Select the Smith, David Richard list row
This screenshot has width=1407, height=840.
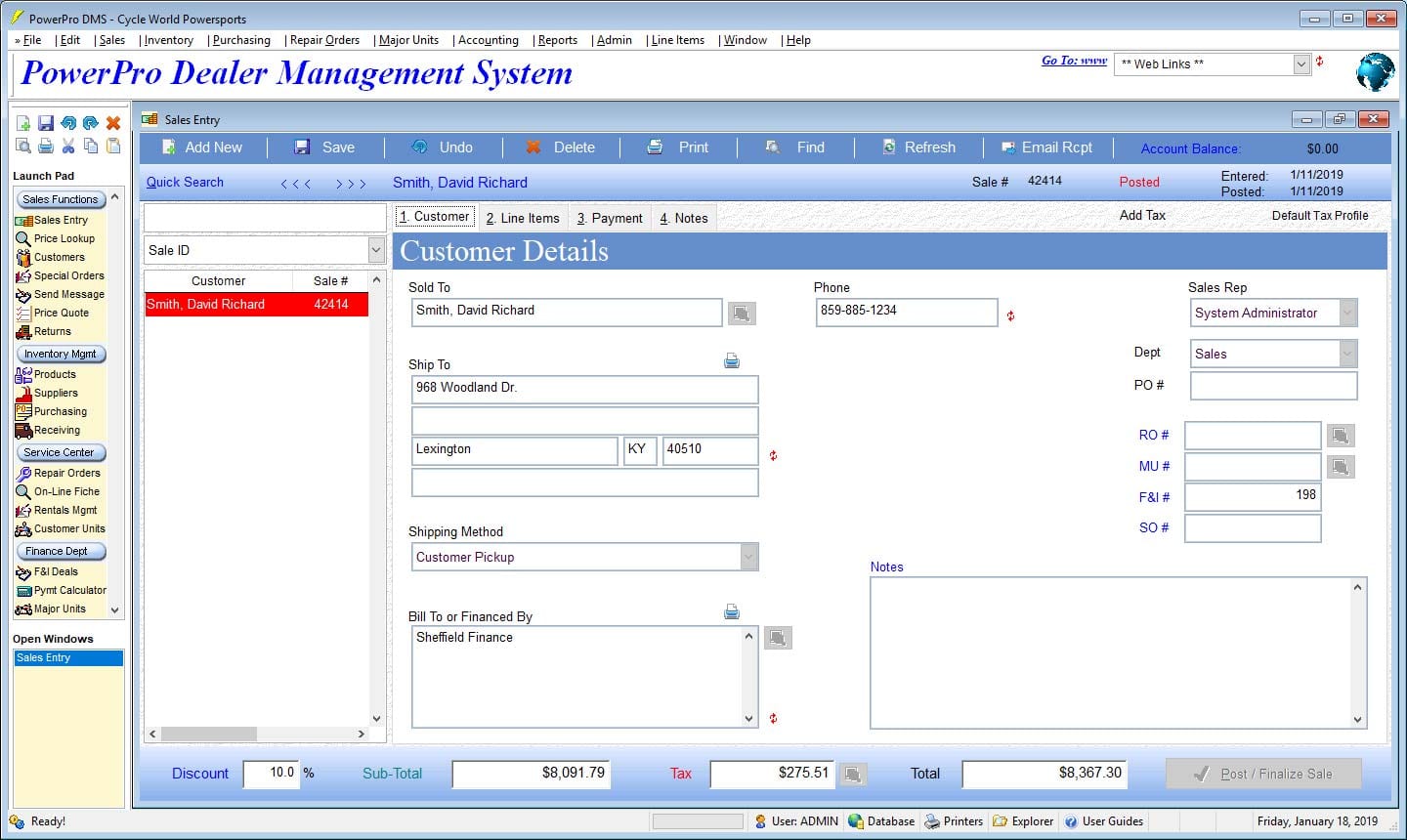point(257,305)
